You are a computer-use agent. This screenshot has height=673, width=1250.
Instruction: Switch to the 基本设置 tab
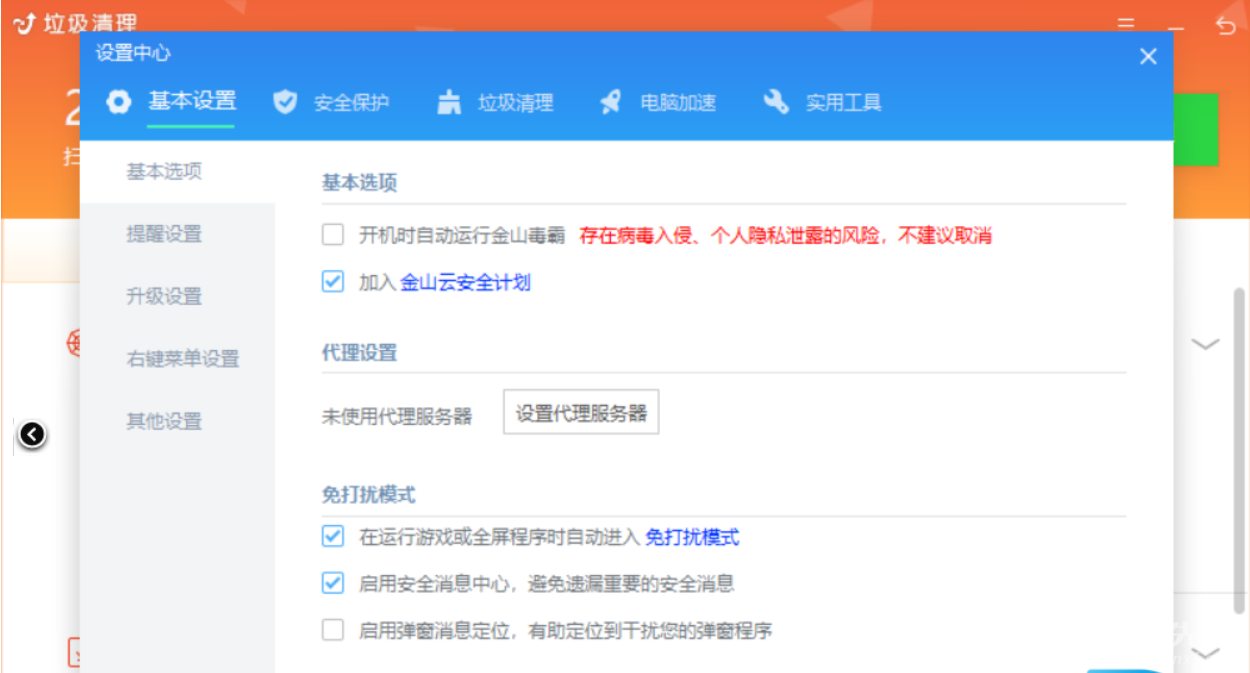(192, 101)
